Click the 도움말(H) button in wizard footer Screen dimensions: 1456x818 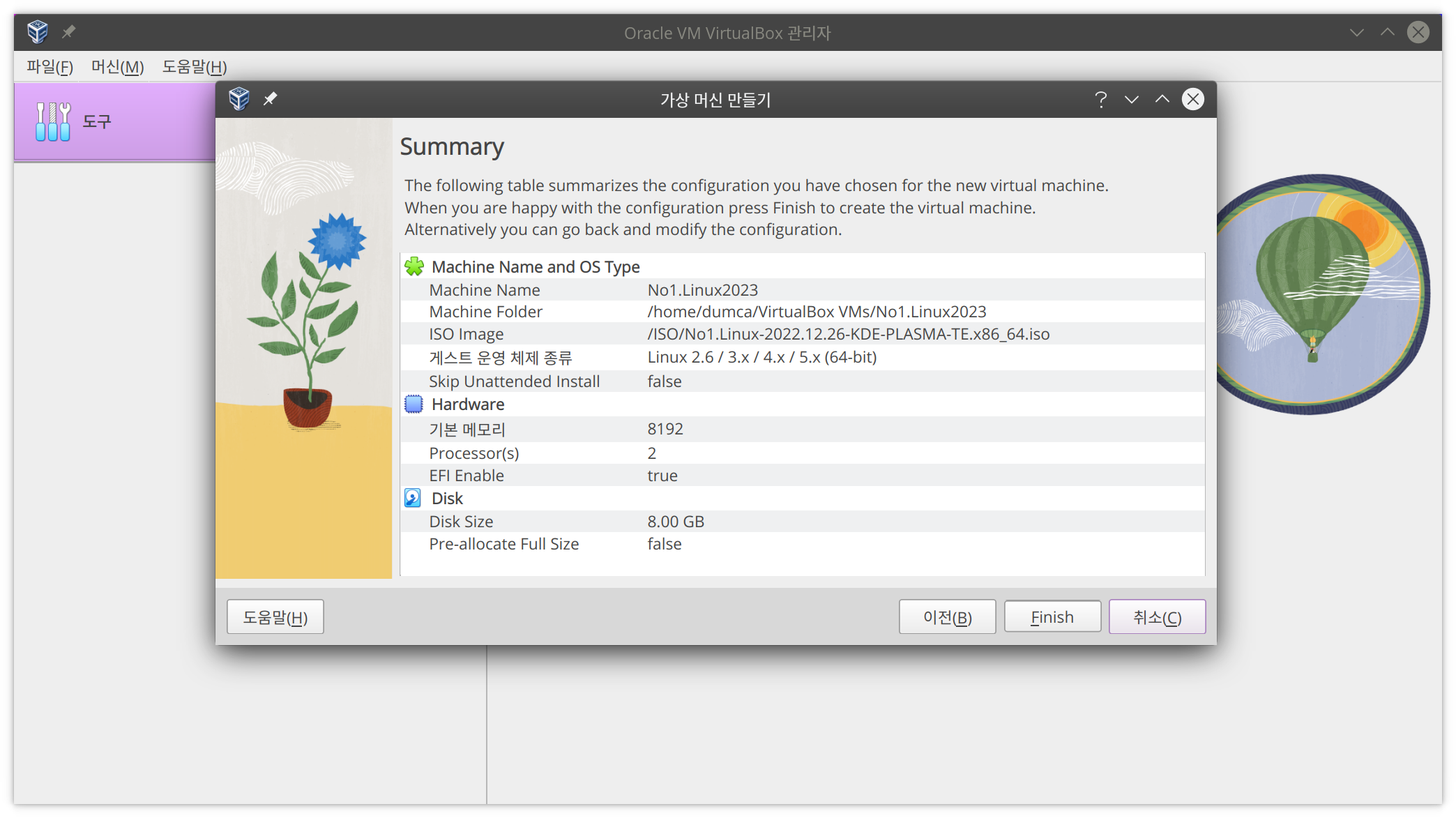point(275,616)
